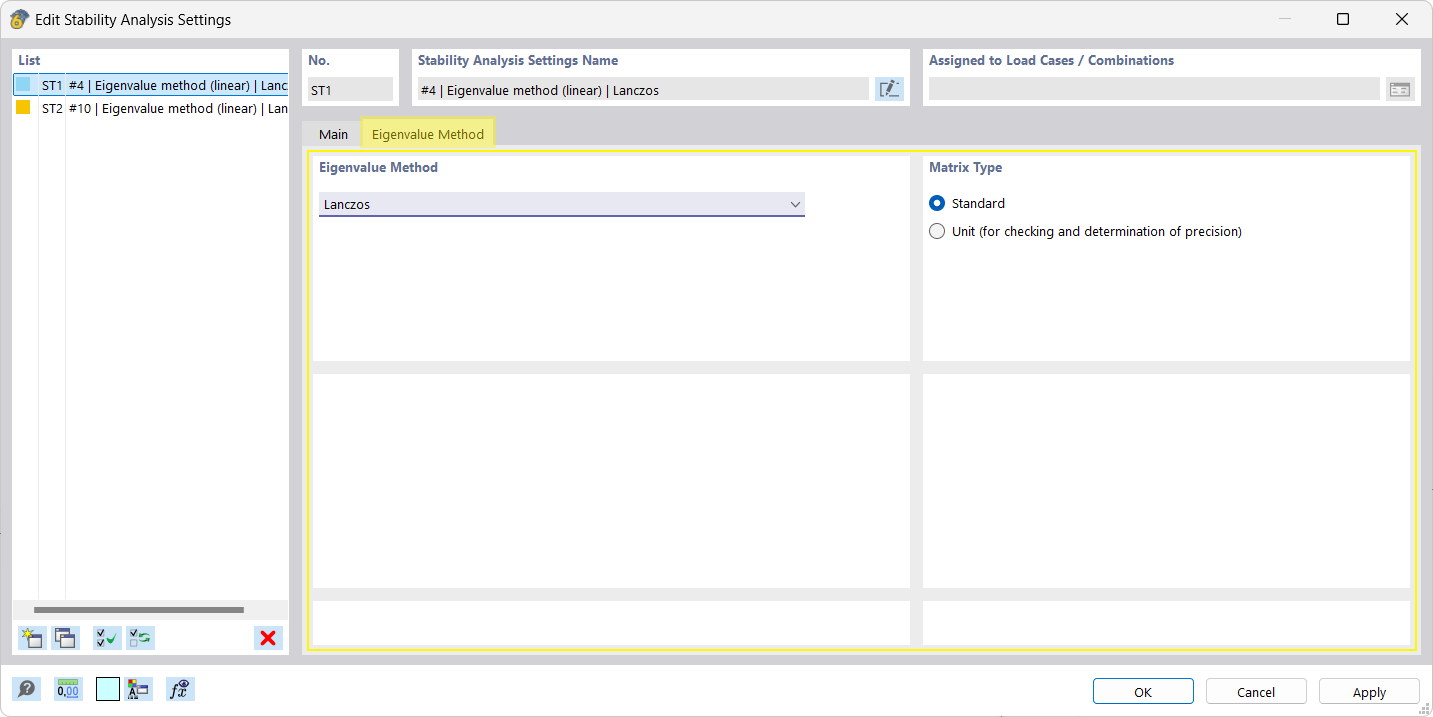This screenshot has width=1433, height=717.
Task: Open the assigned load cases selection icon
Action: 1400,89
